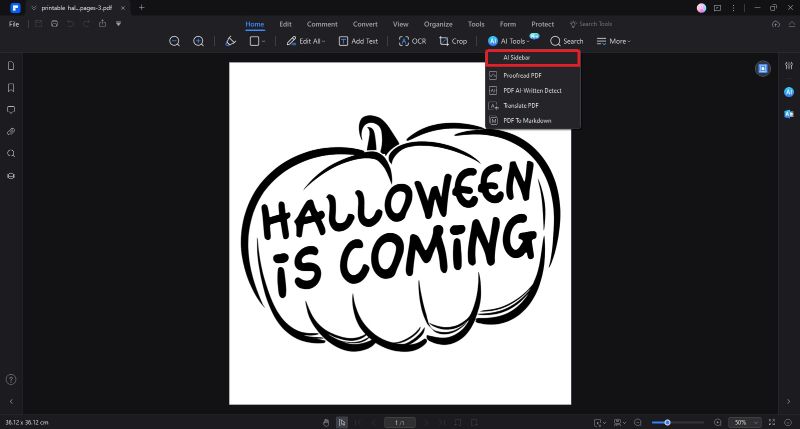Image resolution: width=800 pixels, height=429 pixels.
Task: Close the printable hal...pages-3.pdf tab
Action: (x=123, y=8)
